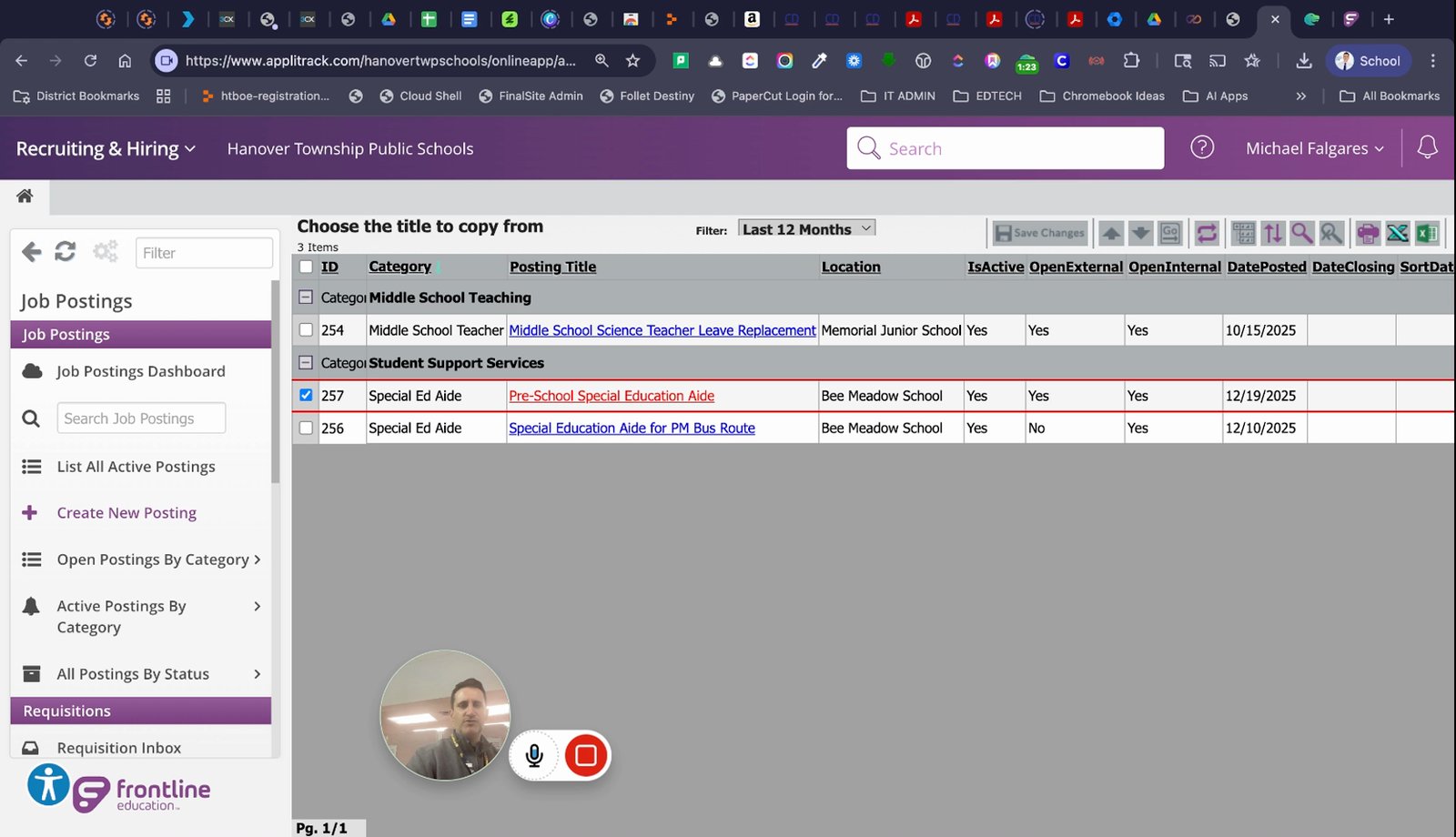
Task: Check the box for posting 254
Action: click(x=306, y=330)
